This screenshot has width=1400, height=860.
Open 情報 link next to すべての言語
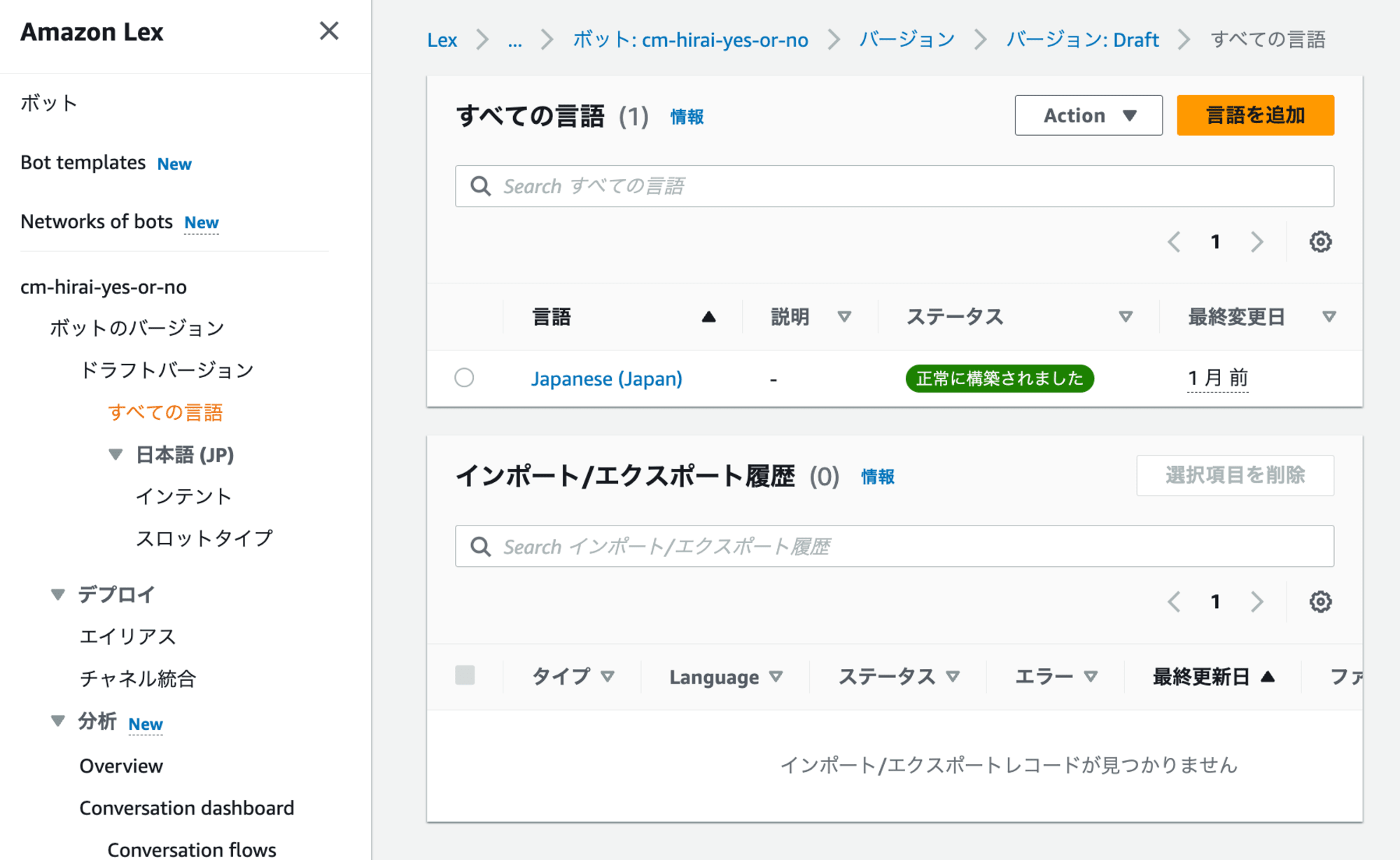click(x=687, y=117)
